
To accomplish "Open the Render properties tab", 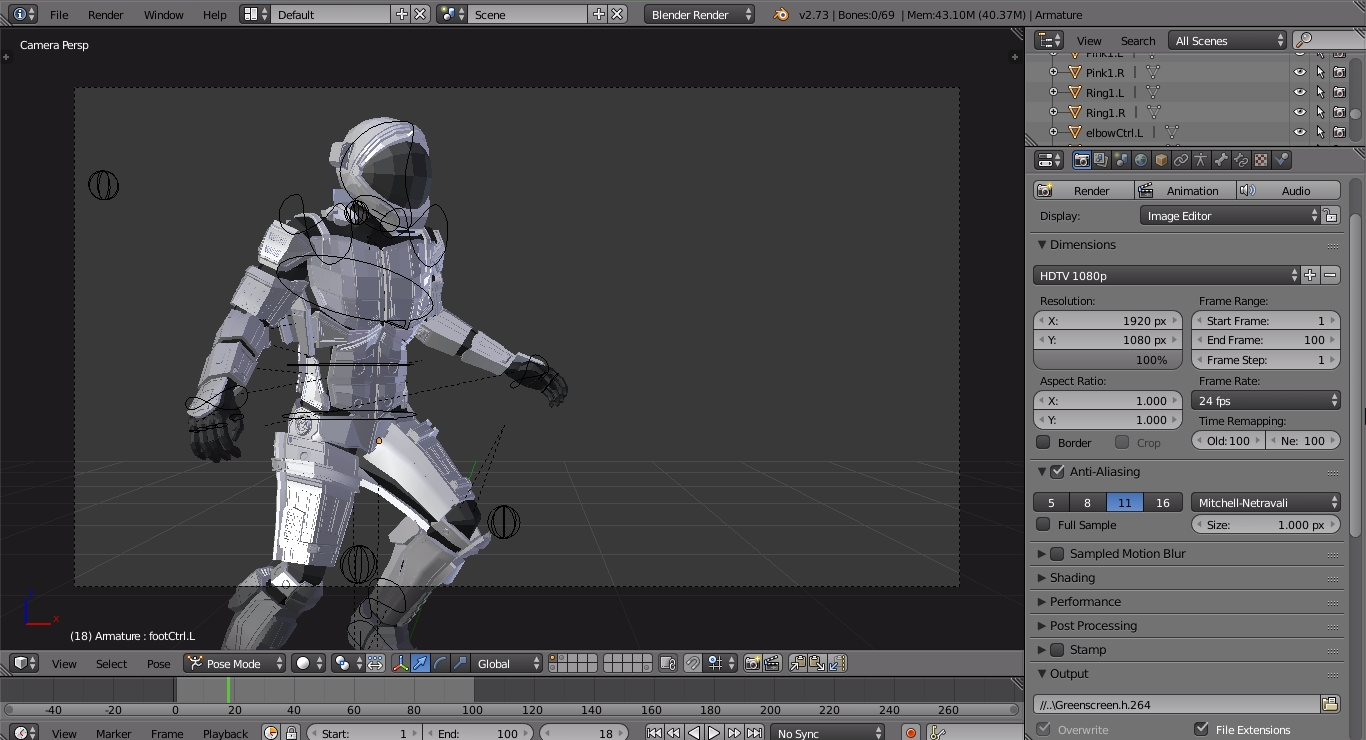I will pos(1081,160).
